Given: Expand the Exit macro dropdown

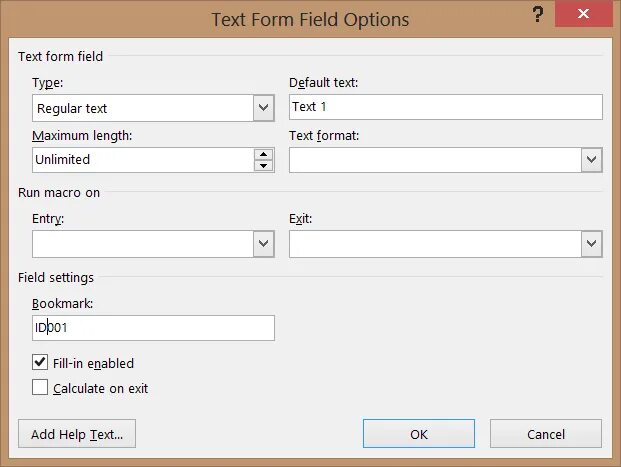Looking at the screenshot, I should coord(591,244).
